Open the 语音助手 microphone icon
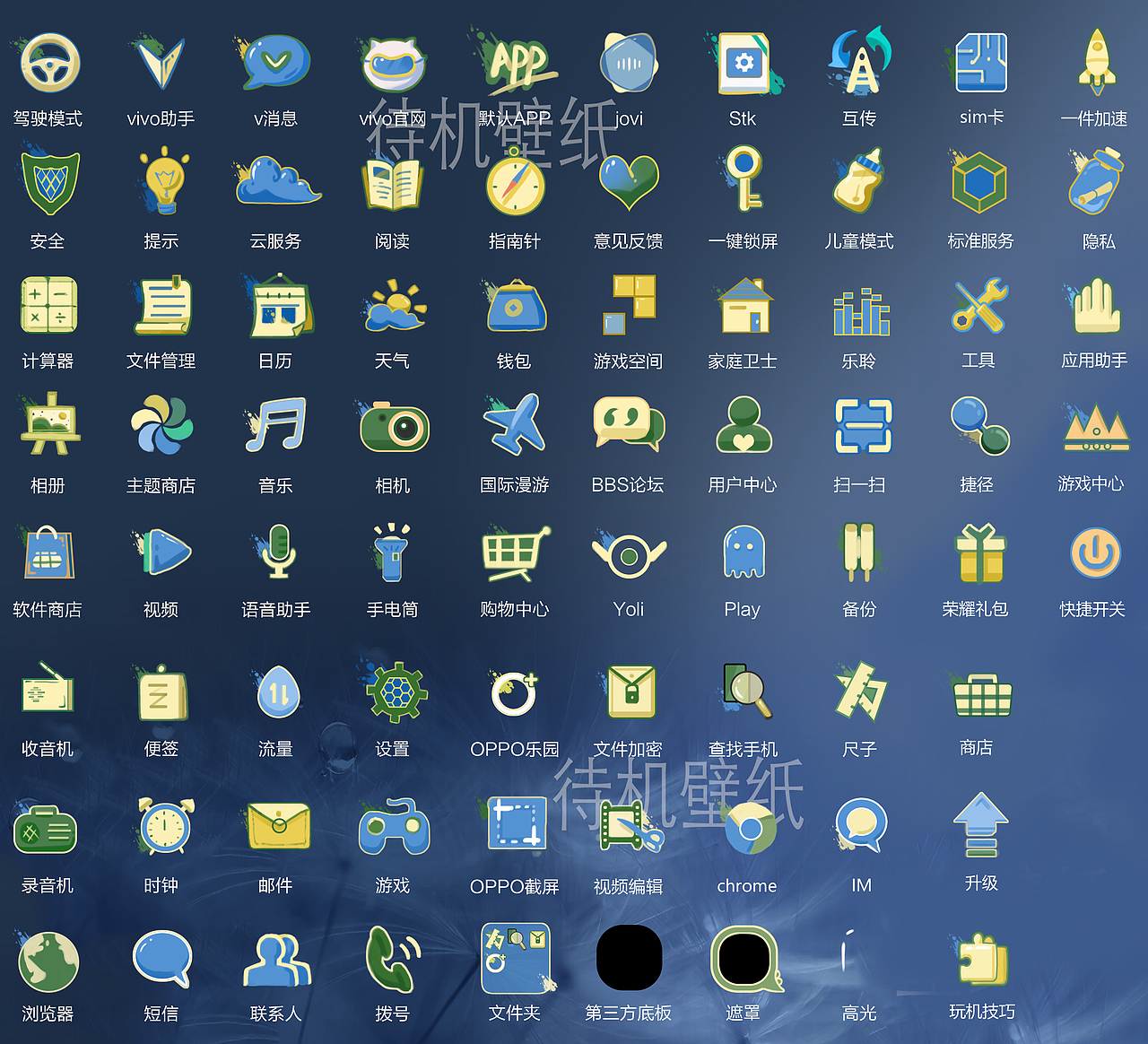 pos(278,551)
